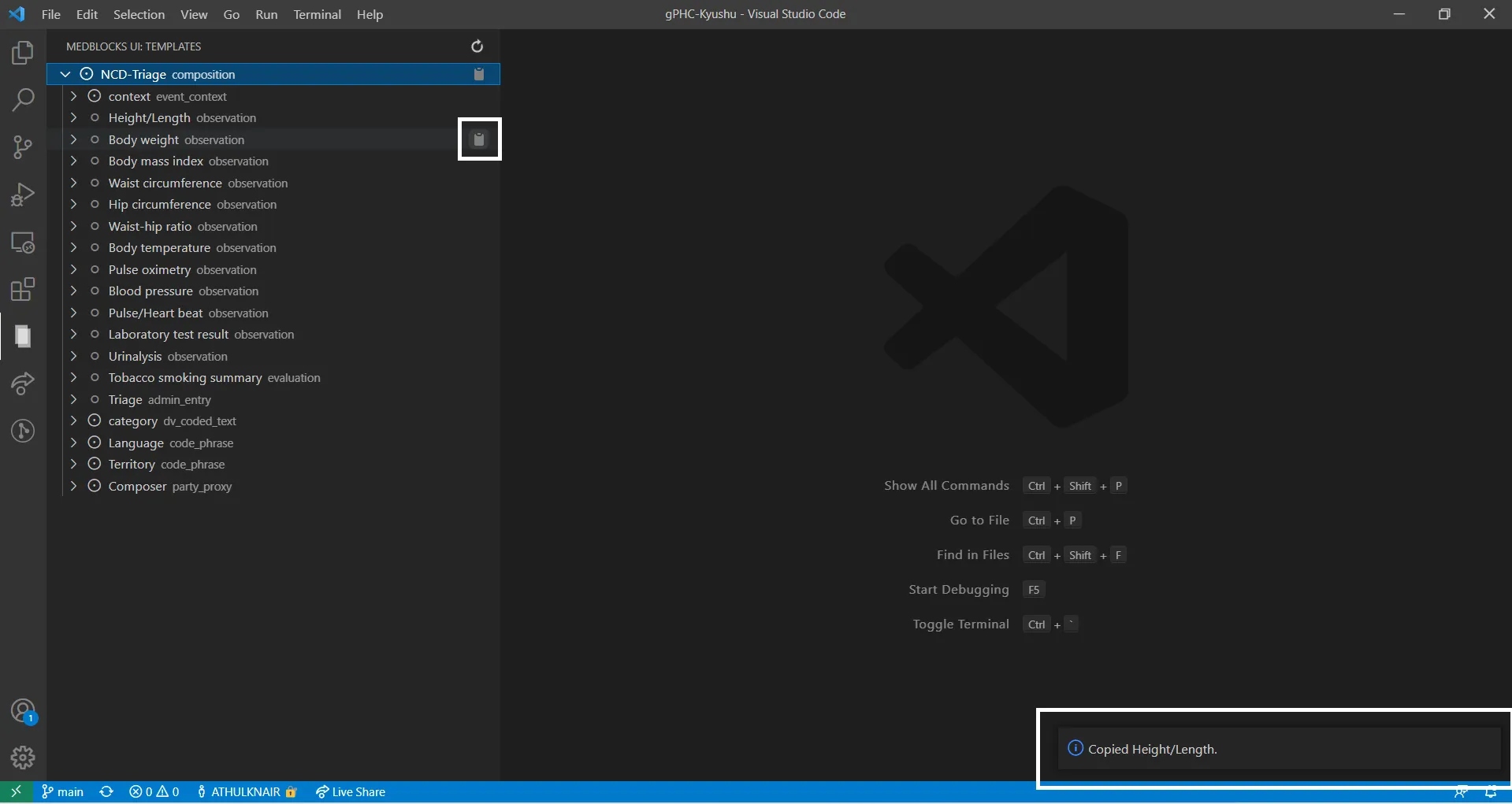
Task: Click the Copied Height/Length notification
Action: pyautogui.click(x=1152, y=749)
